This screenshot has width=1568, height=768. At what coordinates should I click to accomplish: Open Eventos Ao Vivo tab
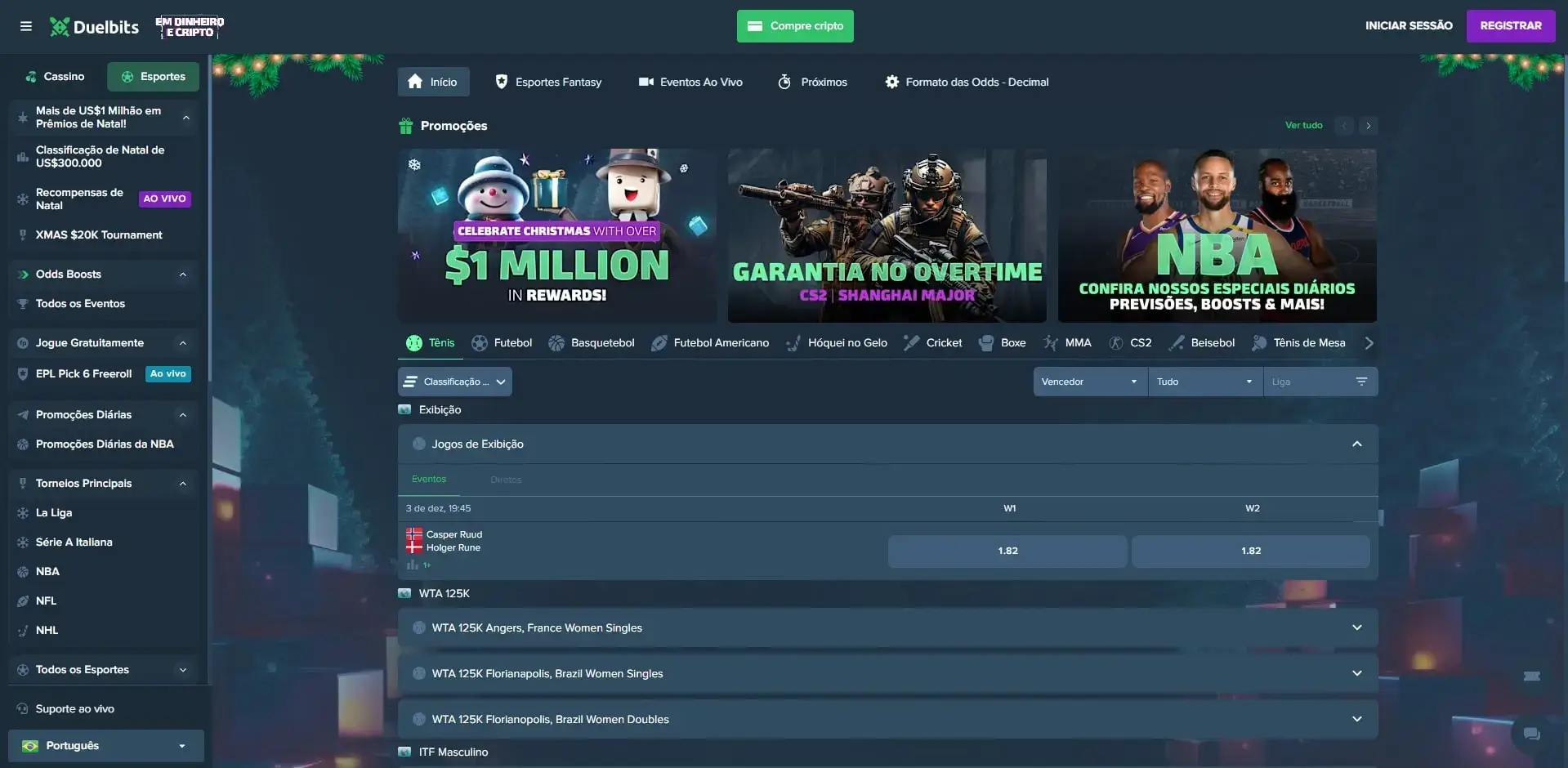click(x=690, y=83)
